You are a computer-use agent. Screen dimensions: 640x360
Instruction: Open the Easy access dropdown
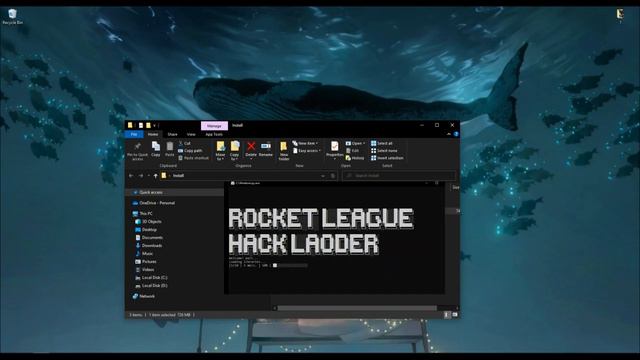pyautogui.click(x=307, y=151)
